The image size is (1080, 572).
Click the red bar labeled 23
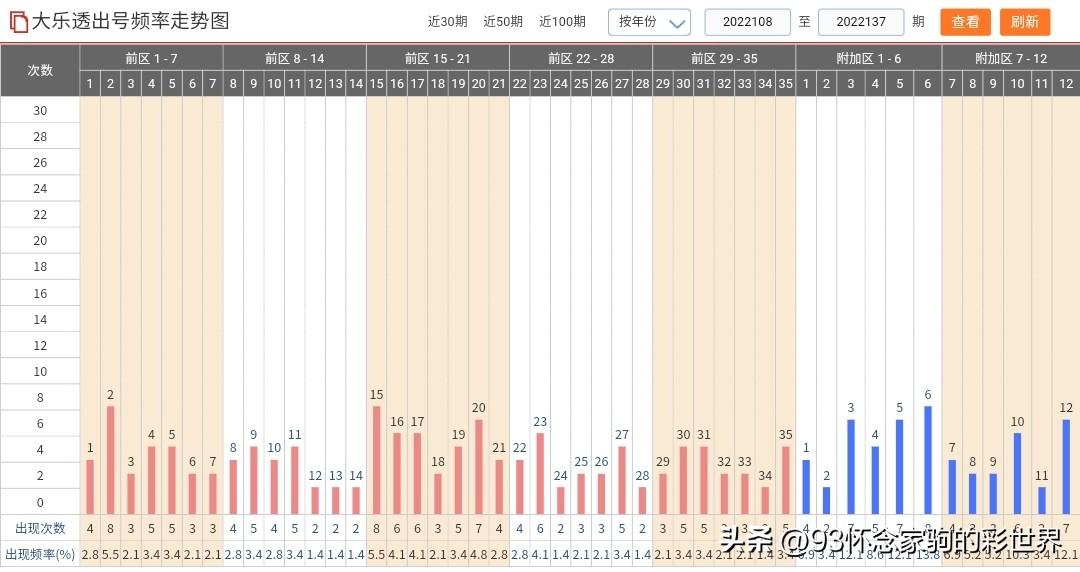point(540,473)
